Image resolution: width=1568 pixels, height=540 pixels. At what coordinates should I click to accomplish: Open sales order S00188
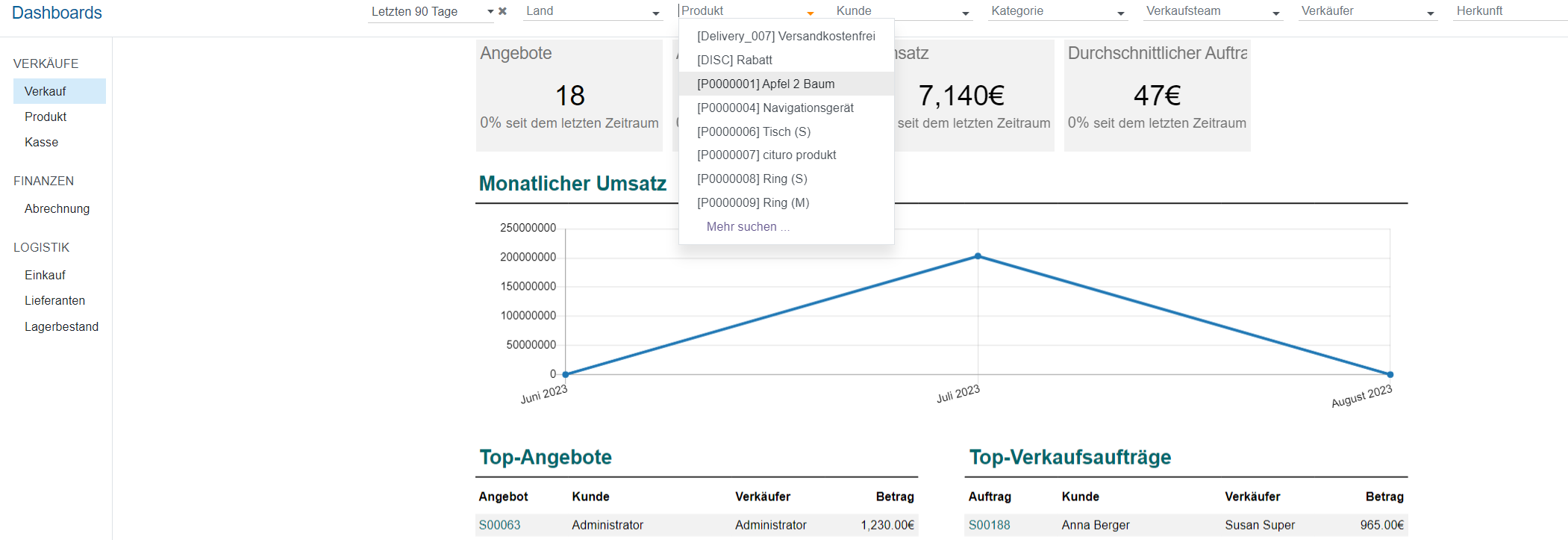click(989, 525)
